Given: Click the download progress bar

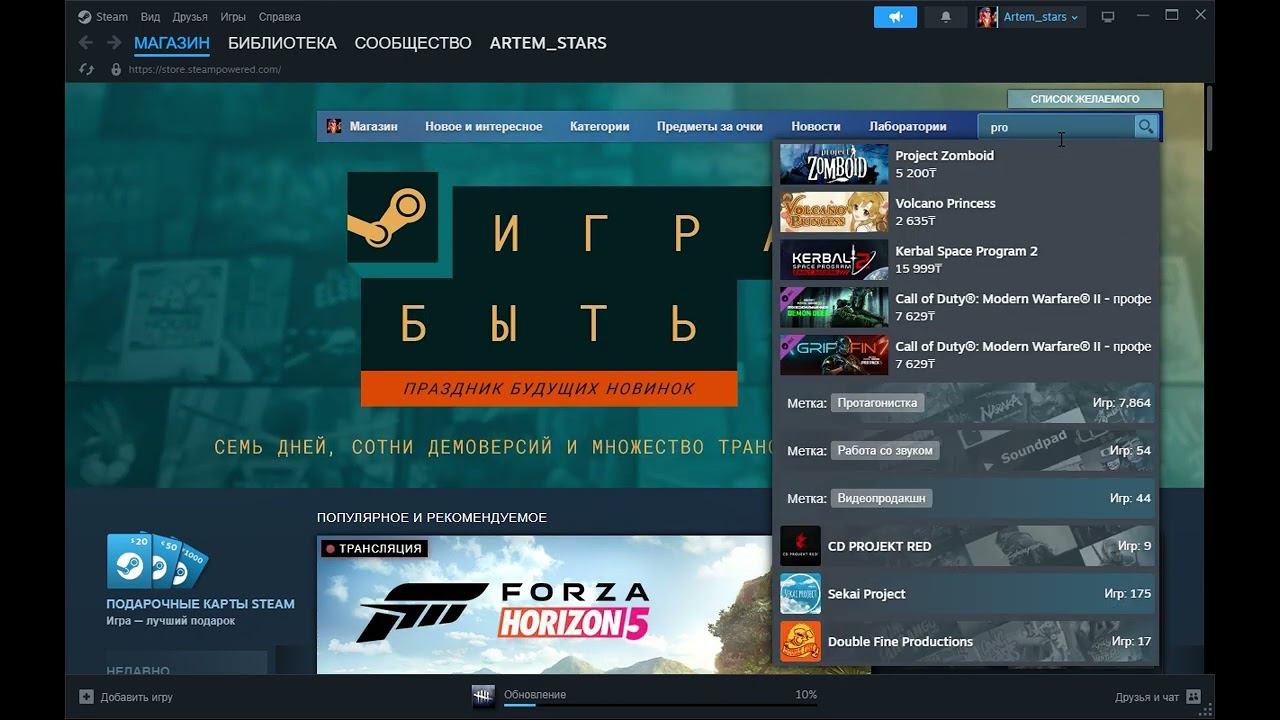Looking at the screenshot, I should point(660,705).
